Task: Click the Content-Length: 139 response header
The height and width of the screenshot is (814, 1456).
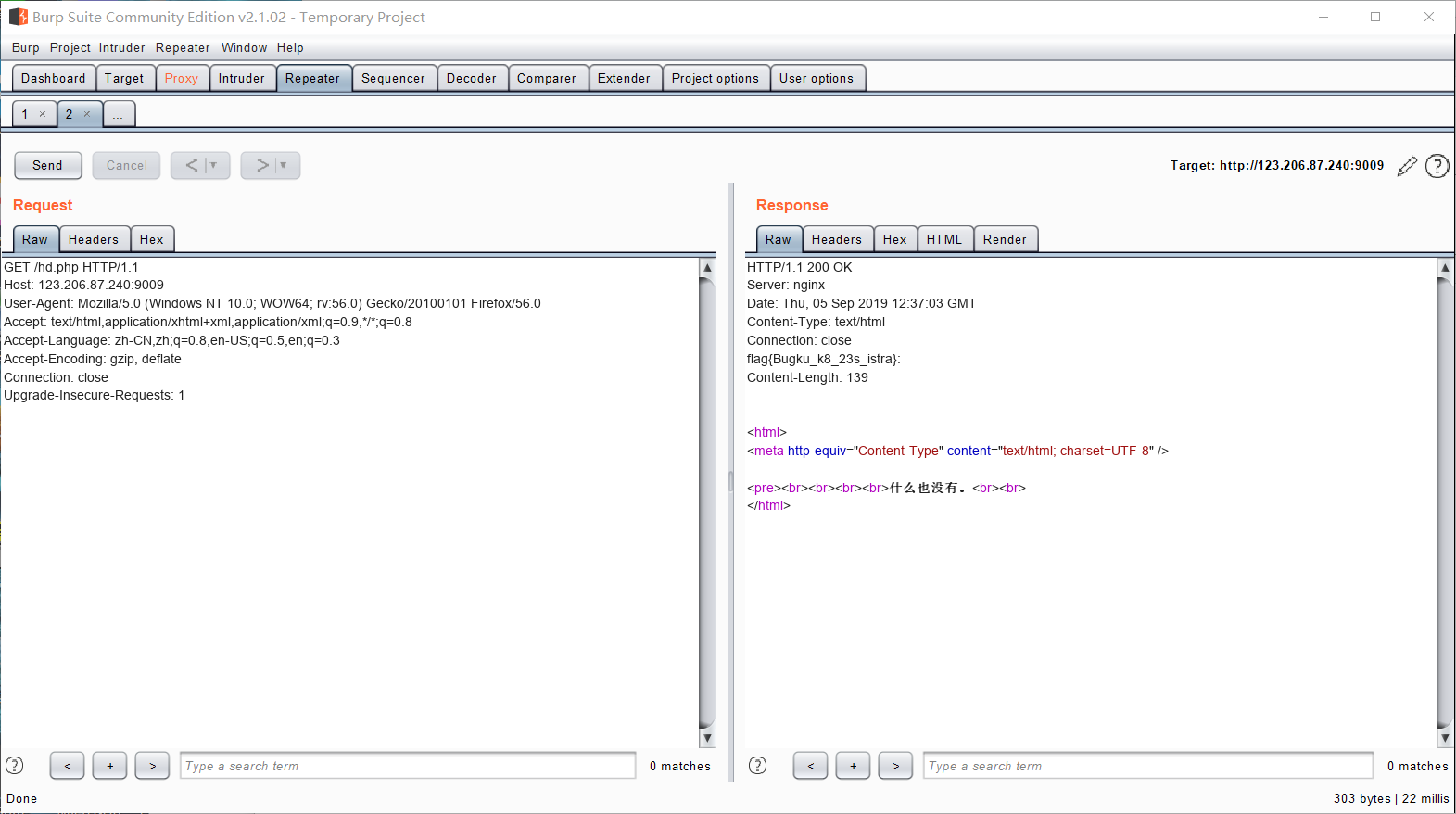Action: pyautogui.click(x=807, y=377)
